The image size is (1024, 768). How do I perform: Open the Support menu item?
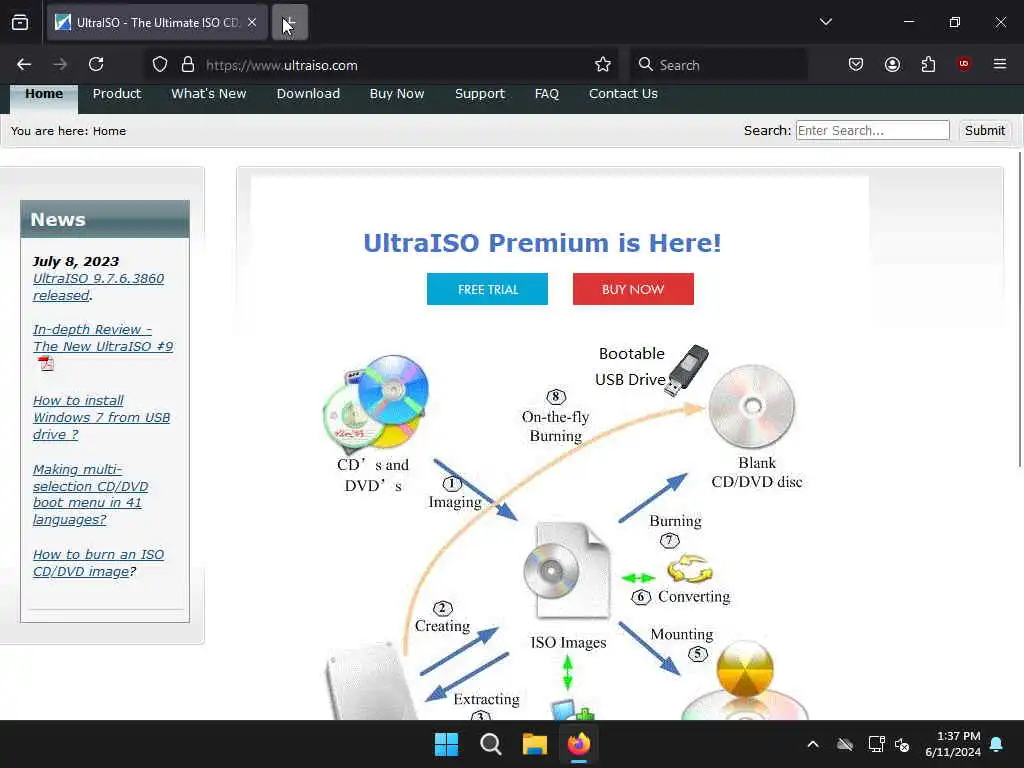[x=480, y=94]
